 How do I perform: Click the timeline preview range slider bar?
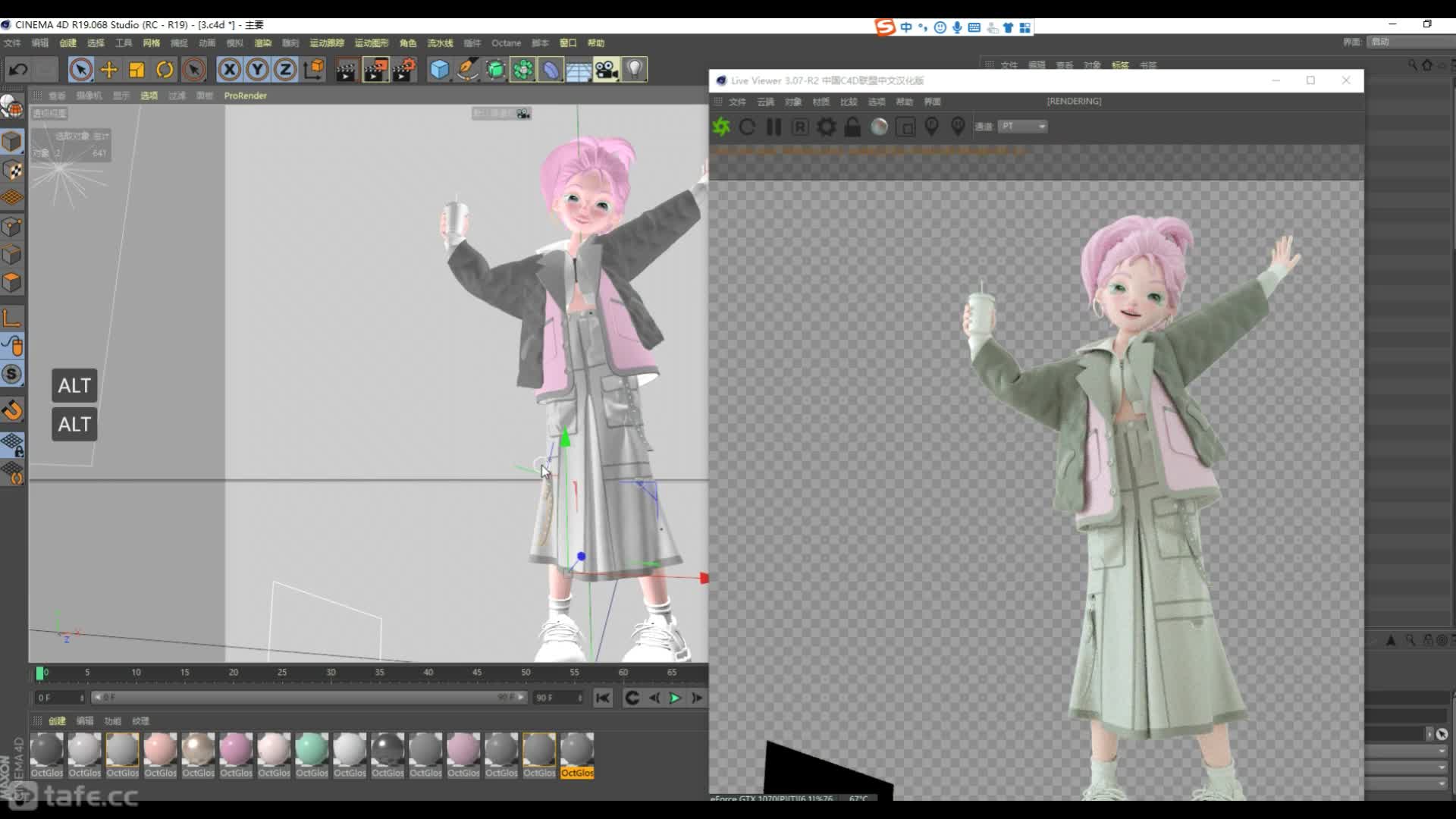[x=309, y=698]
